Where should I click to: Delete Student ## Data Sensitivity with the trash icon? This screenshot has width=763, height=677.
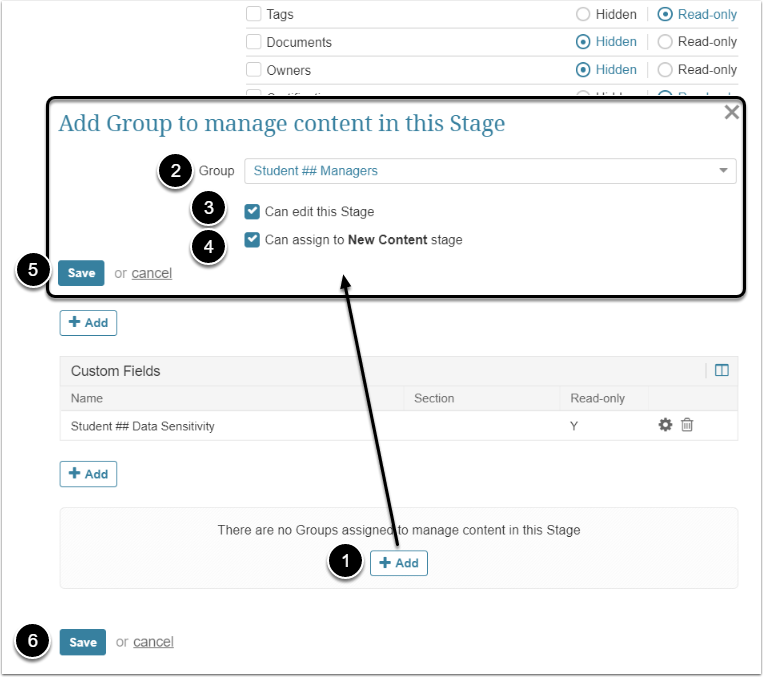(687, 425)
